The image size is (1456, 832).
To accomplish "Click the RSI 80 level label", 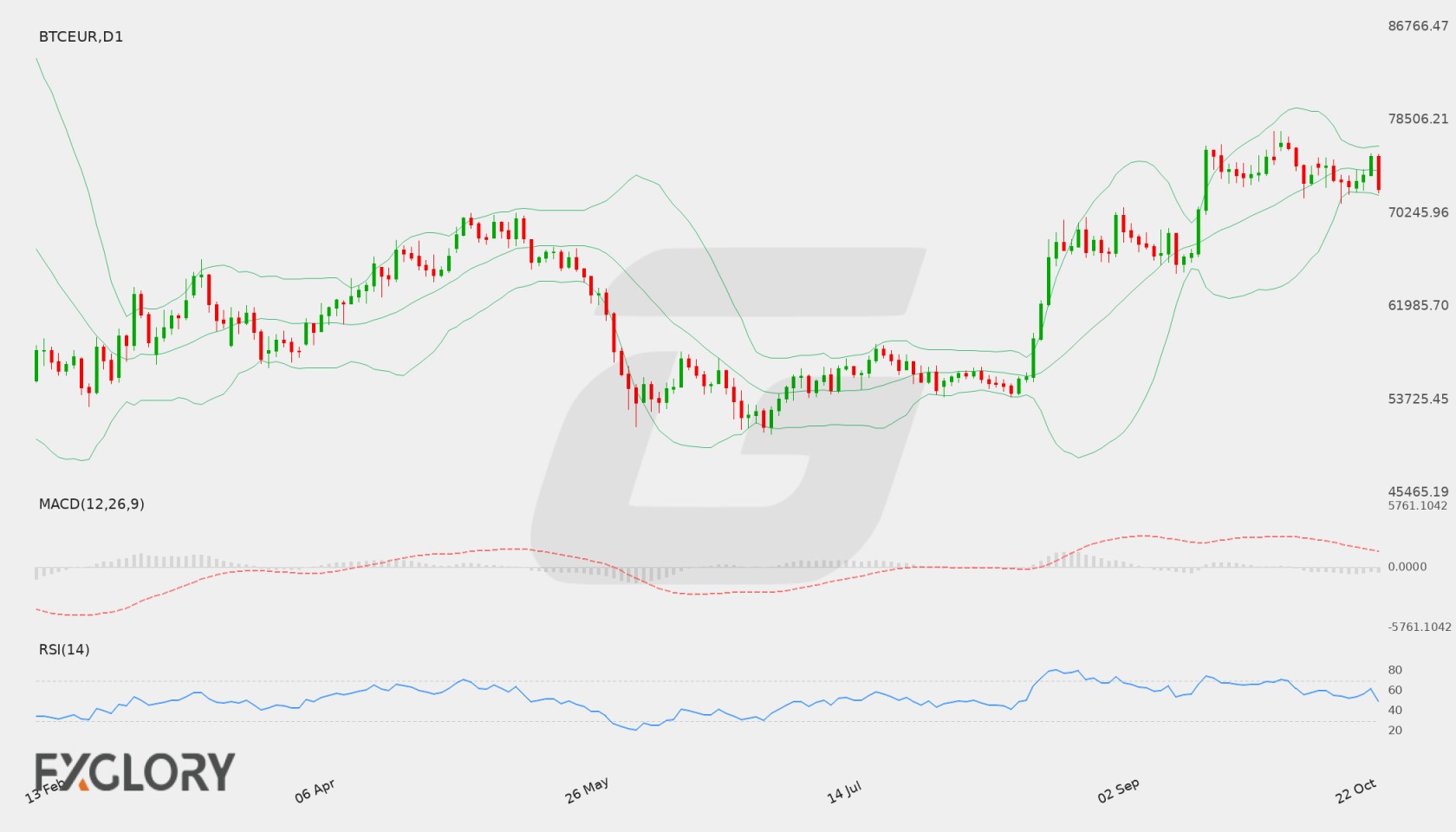I will pyautogui.click(x=1394, y=670).
